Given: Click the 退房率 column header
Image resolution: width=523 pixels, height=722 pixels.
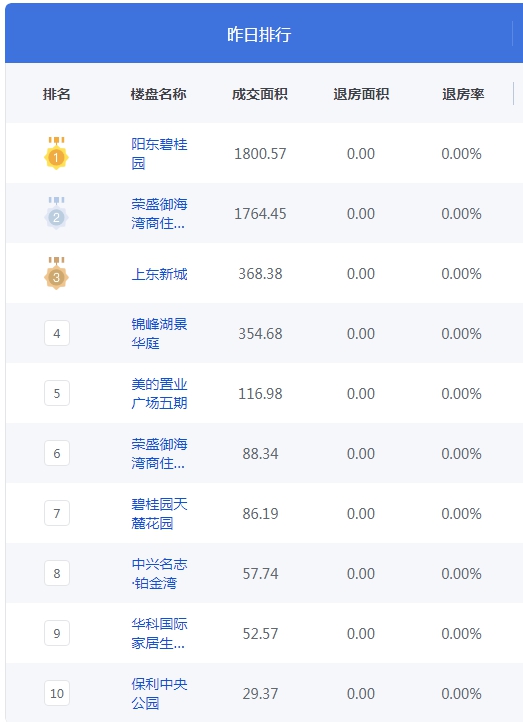Looking at the screenshot, I should pos(463,94).
